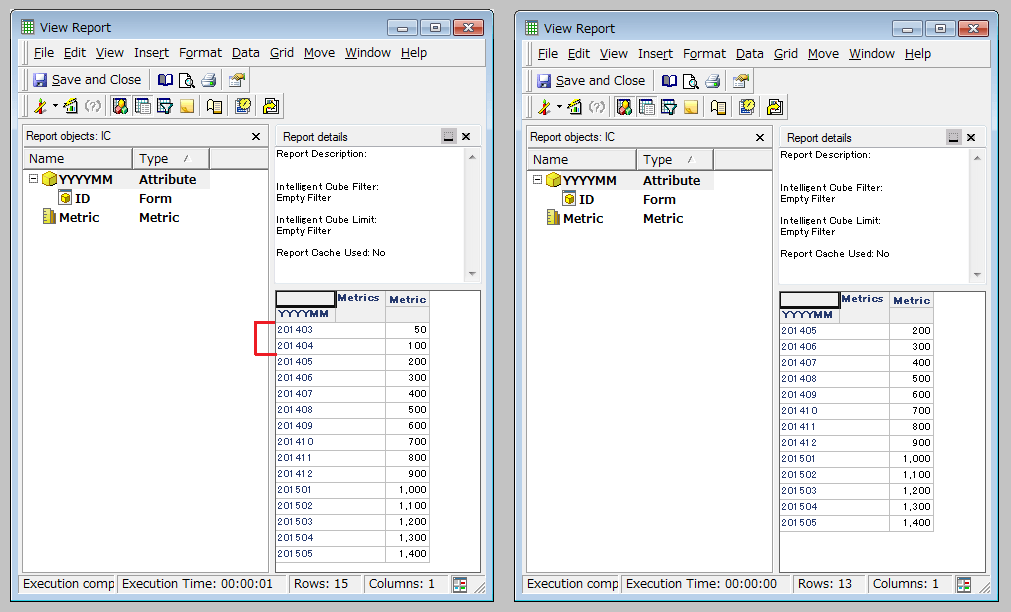Collapse the YYYYMM attribute tree in right window
This screenshot has width=1011, height=612.
tap(537, 181)
